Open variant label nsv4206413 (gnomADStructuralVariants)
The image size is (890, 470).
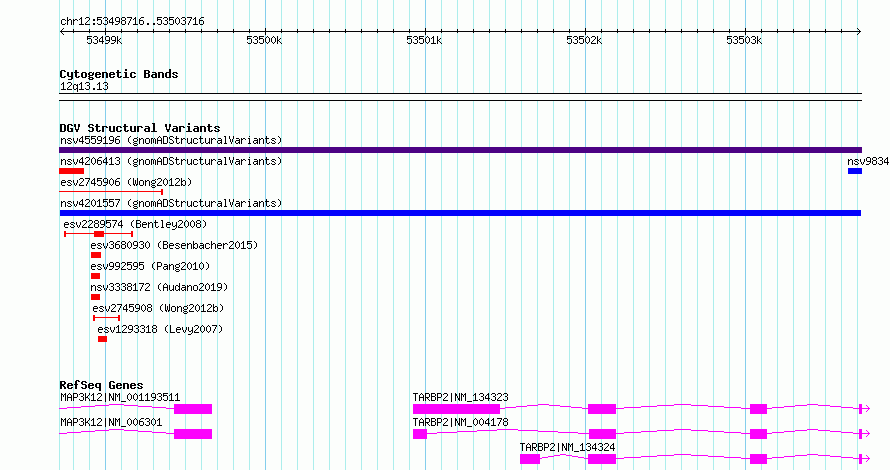[x=171, y=161]
